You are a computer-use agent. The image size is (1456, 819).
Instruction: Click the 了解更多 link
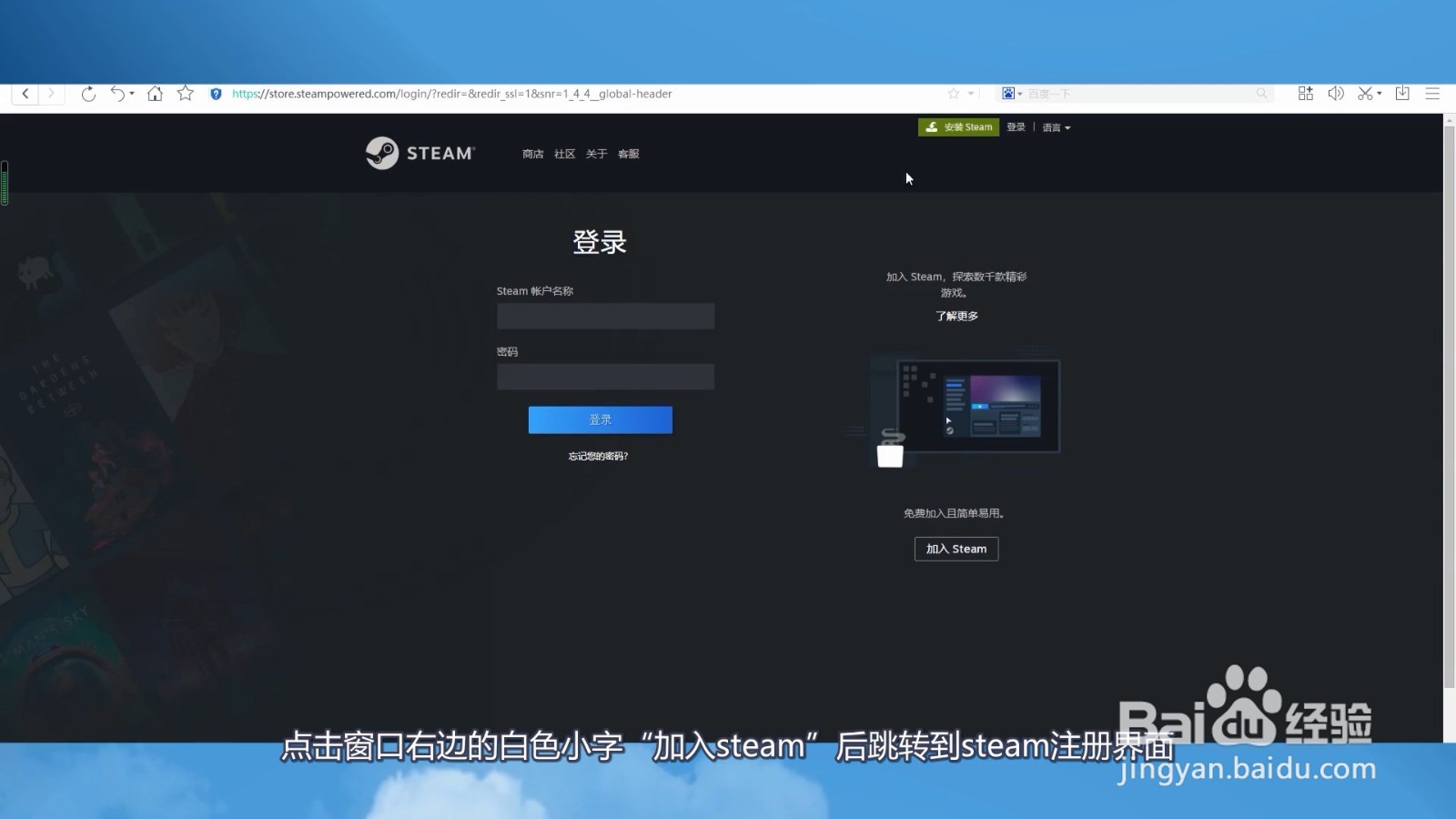tap(956, 316)
